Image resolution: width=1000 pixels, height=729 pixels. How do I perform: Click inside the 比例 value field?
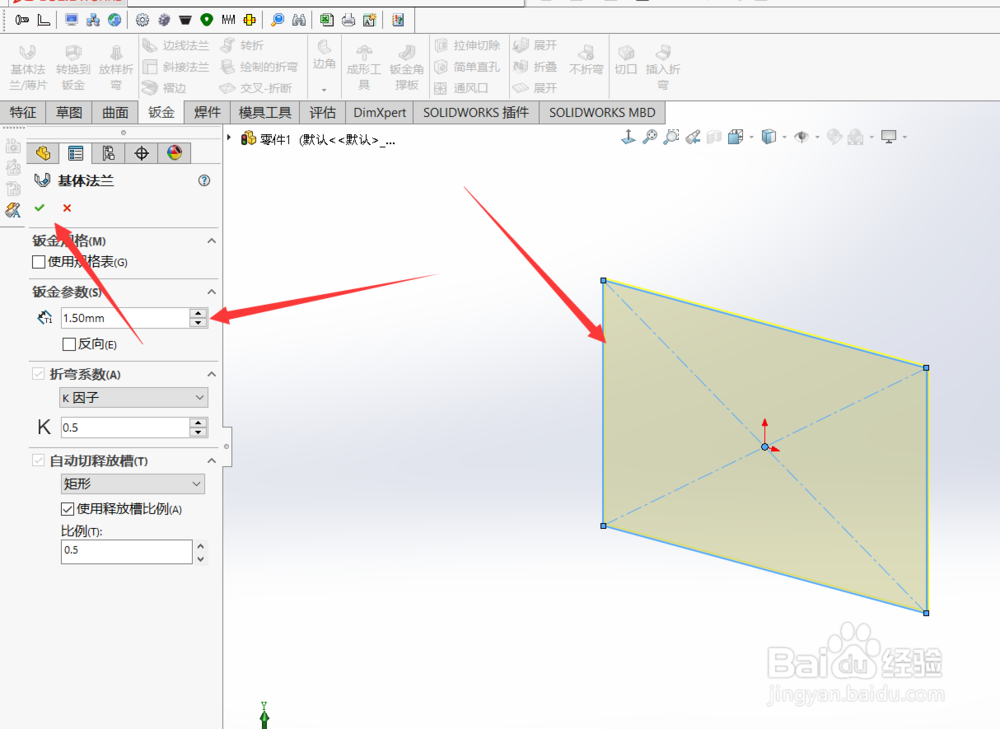point(126,551)
